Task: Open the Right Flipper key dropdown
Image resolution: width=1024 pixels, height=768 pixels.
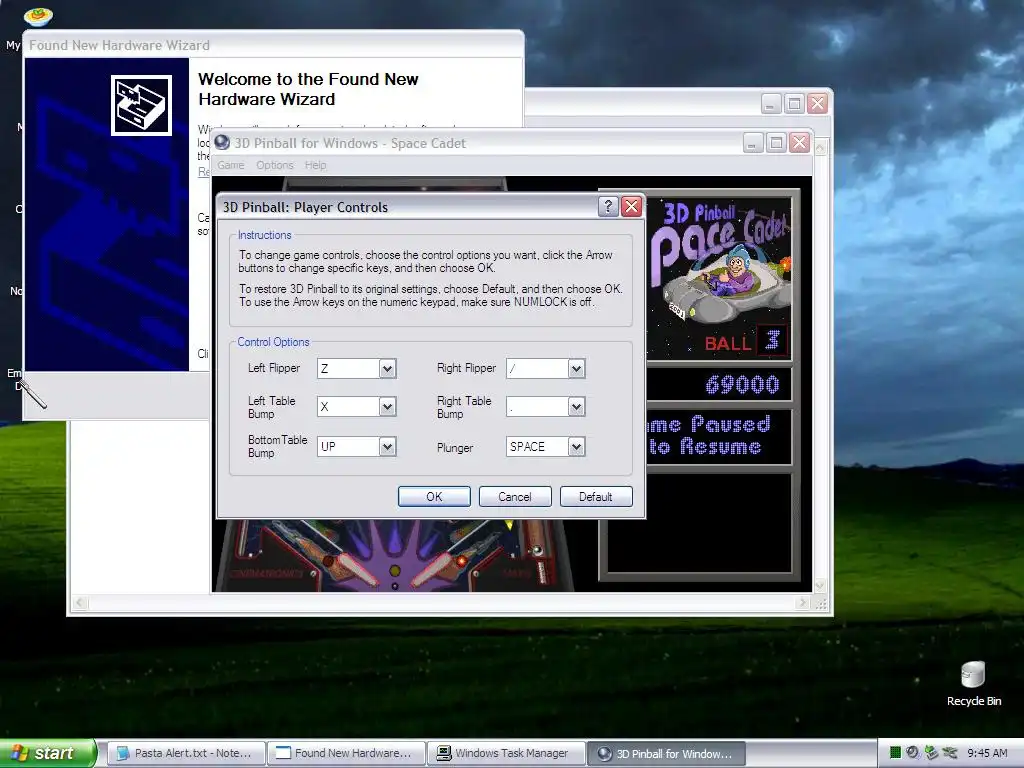Action: pos(576,368)
